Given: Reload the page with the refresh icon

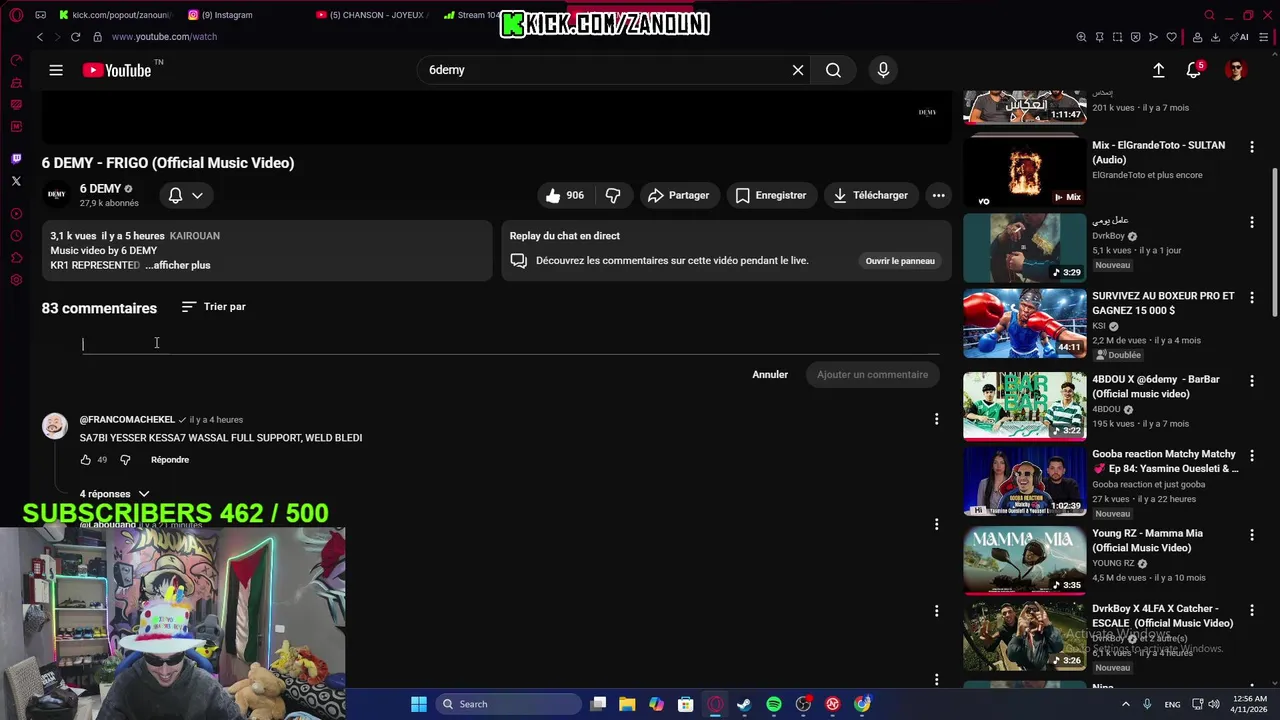Looking at the screenshot, I should click(75, 37).
